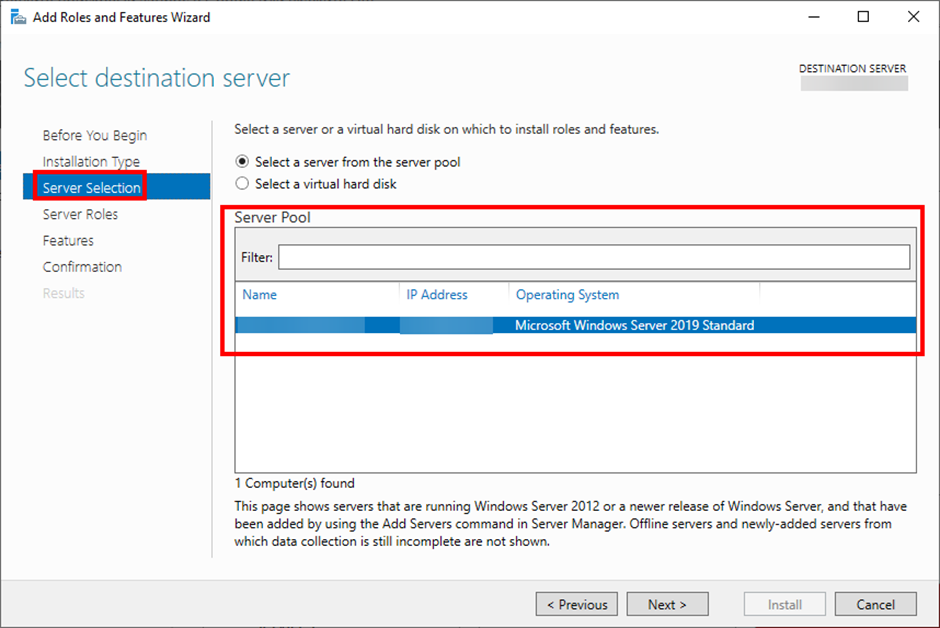940x628 pixels.
Task: Open Server Selection step
Action: (x=116, y=188)
